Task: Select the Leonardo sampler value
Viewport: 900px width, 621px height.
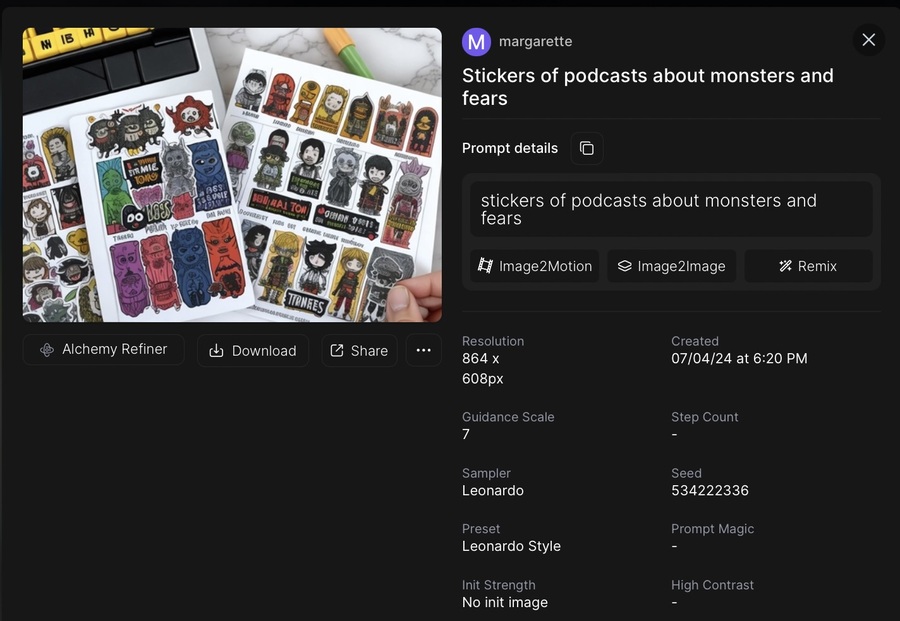Action: 493,491
